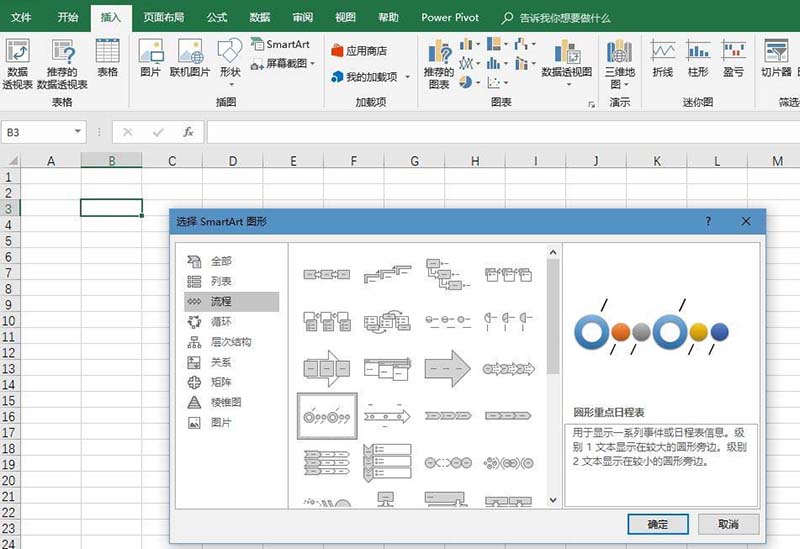This screenshot has height=549, width=800.
Task: Click the Select All corner of sheet
Action: click(10, 161)
